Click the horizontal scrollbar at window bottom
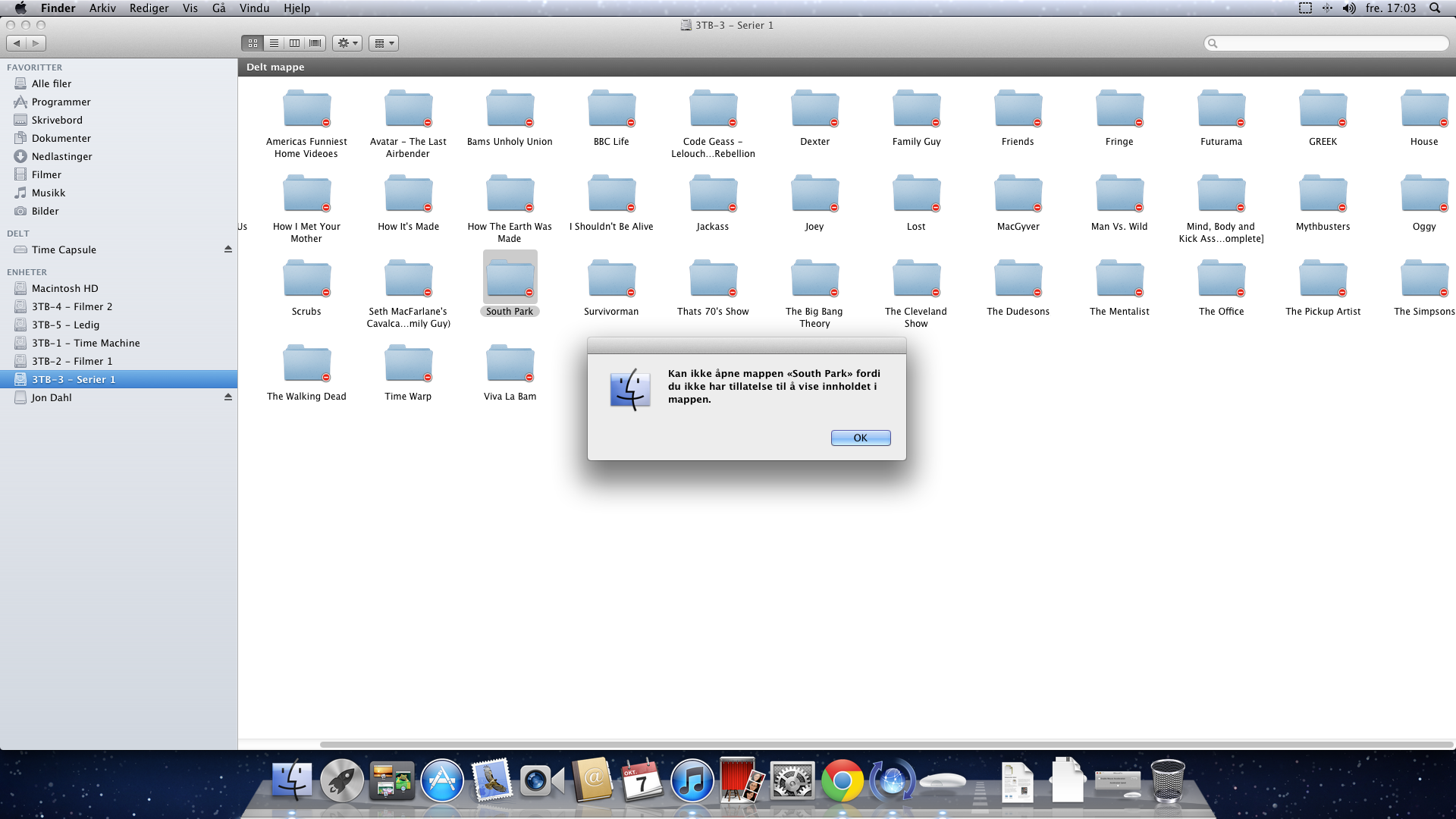1456x819 pixels. click(x=886, y=745)
